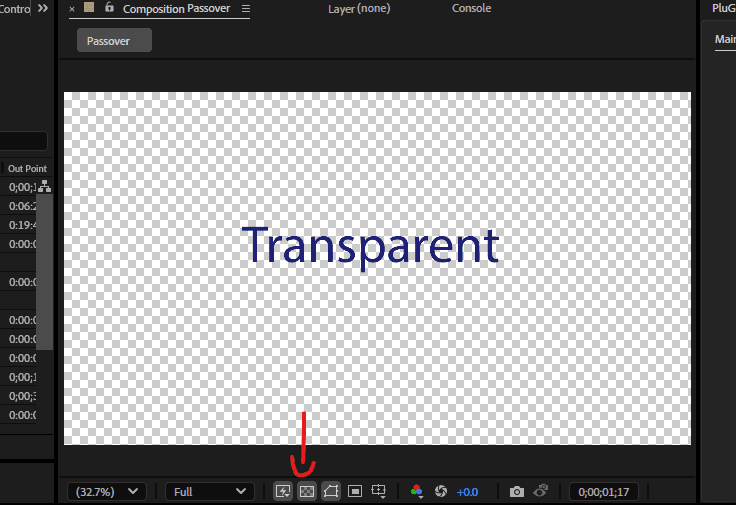736x505 pixels.
Task: Open grid and guide options icon
Action: tap(379, 491)
